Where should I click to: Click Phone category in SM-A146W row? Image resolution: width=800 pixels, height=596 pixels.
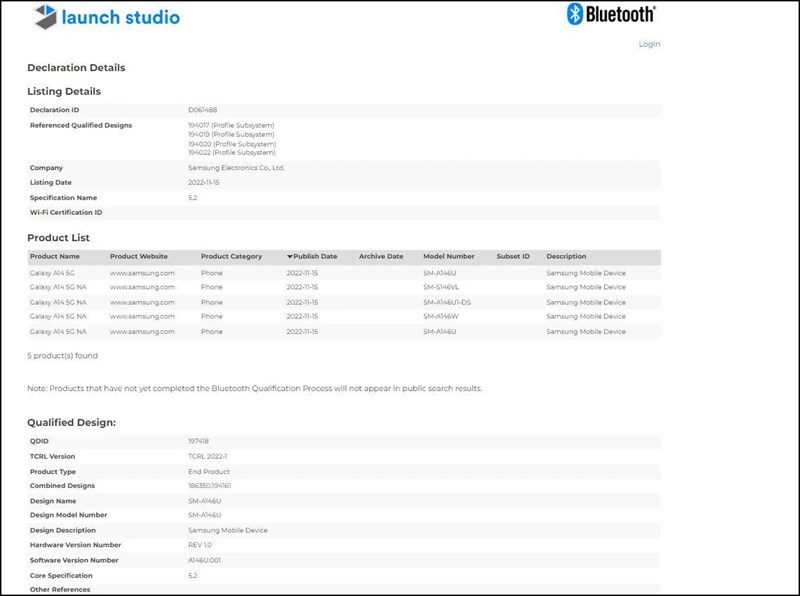tap(212, 316)
